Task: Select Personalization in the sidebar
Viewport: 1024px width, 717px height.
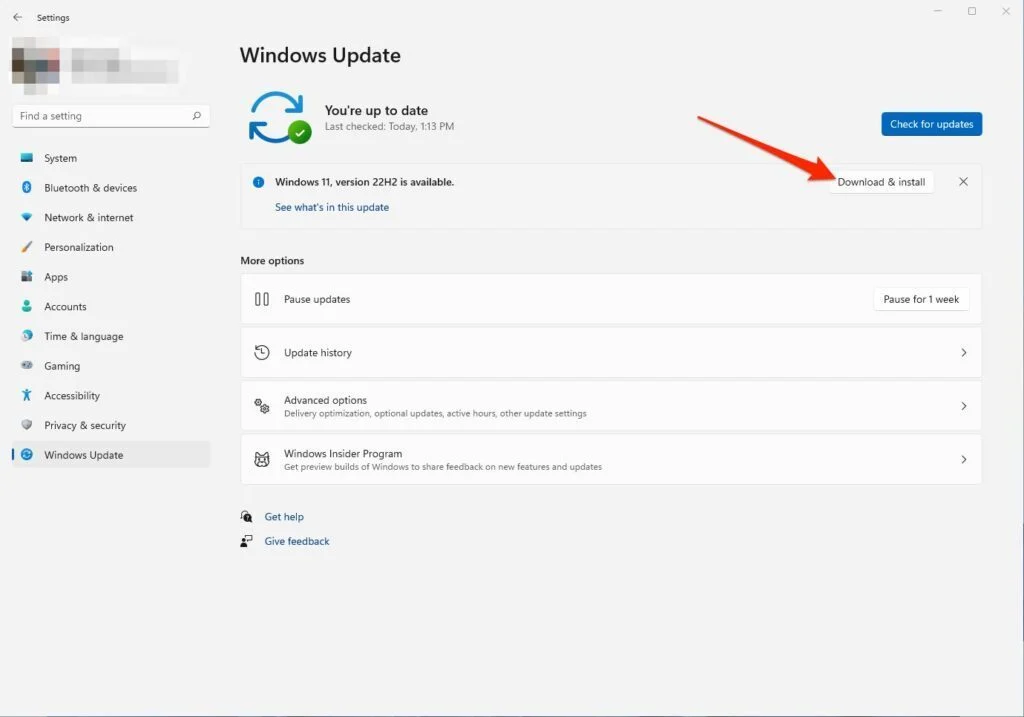Action: pos(111,247)
